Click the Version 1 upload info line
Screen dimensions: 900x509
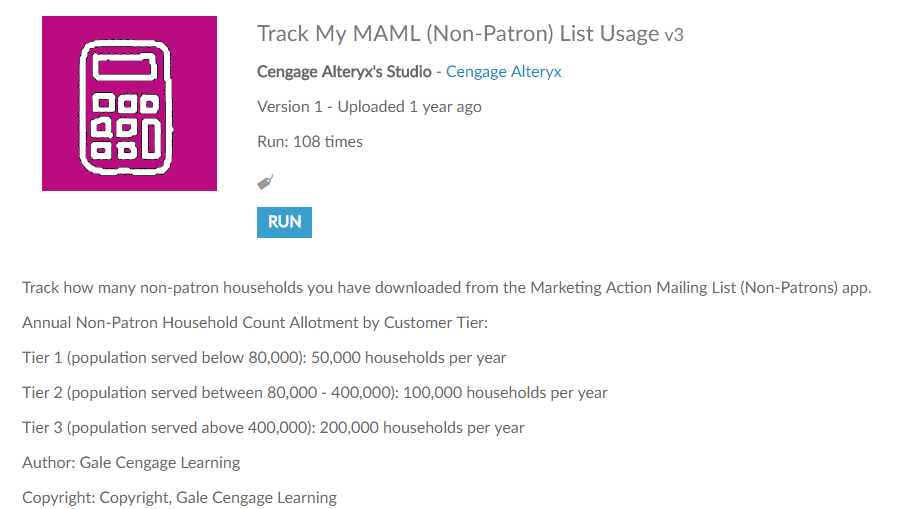point(369,107)
